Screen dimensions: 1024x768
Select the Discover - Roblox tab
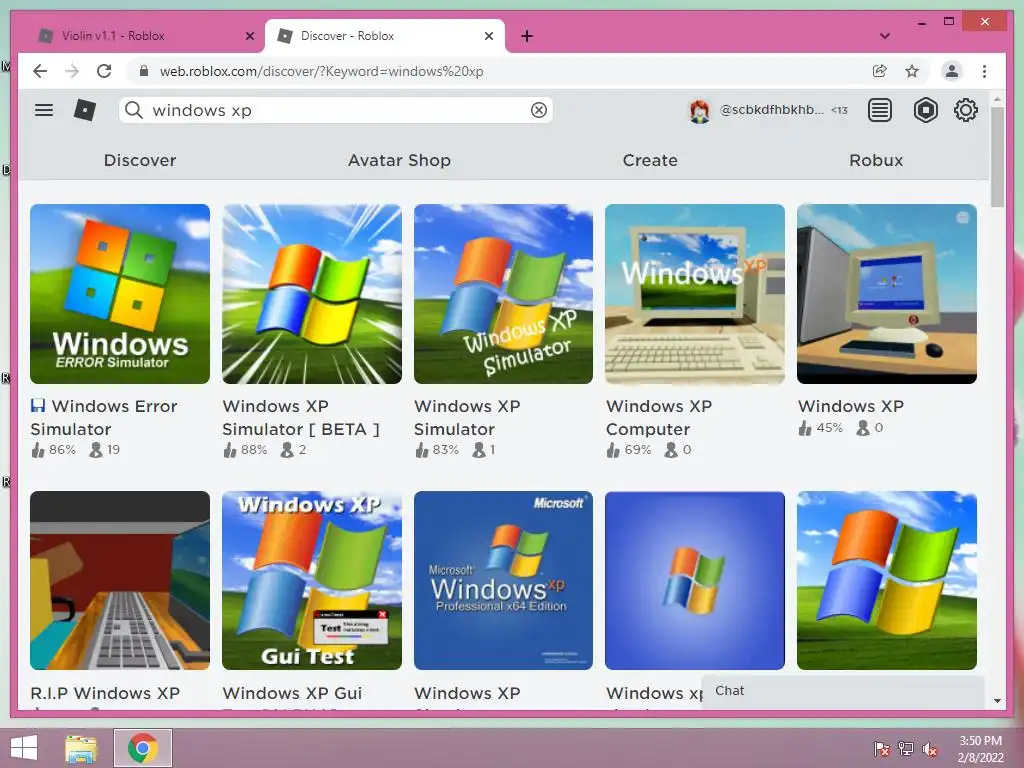tap(385, 36)
